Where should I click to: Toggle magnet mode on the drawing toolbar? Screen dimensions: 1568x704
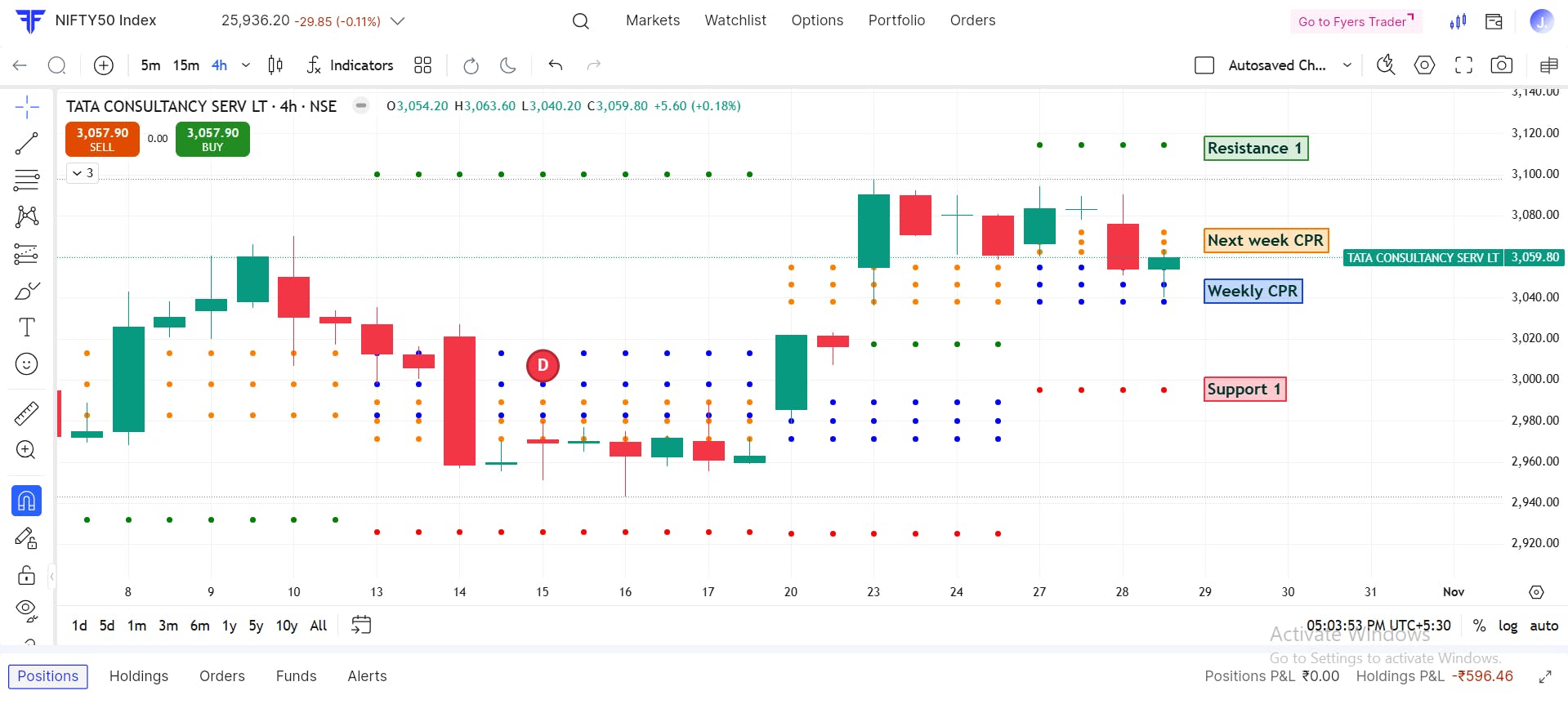tap(27, 501)
